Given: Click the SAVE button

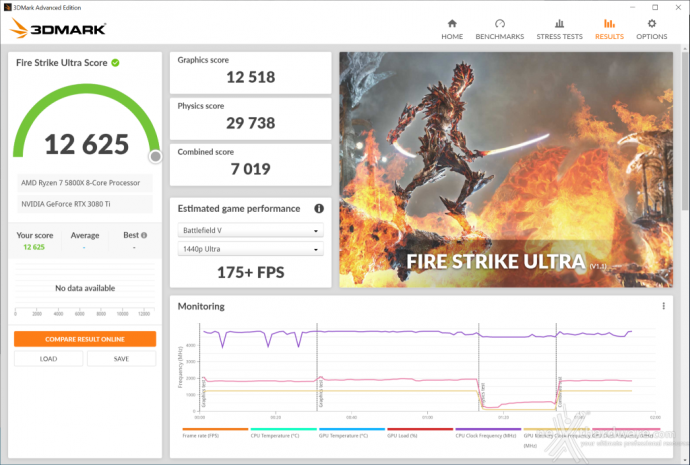Looking at the screenshot, I should 121,359.
